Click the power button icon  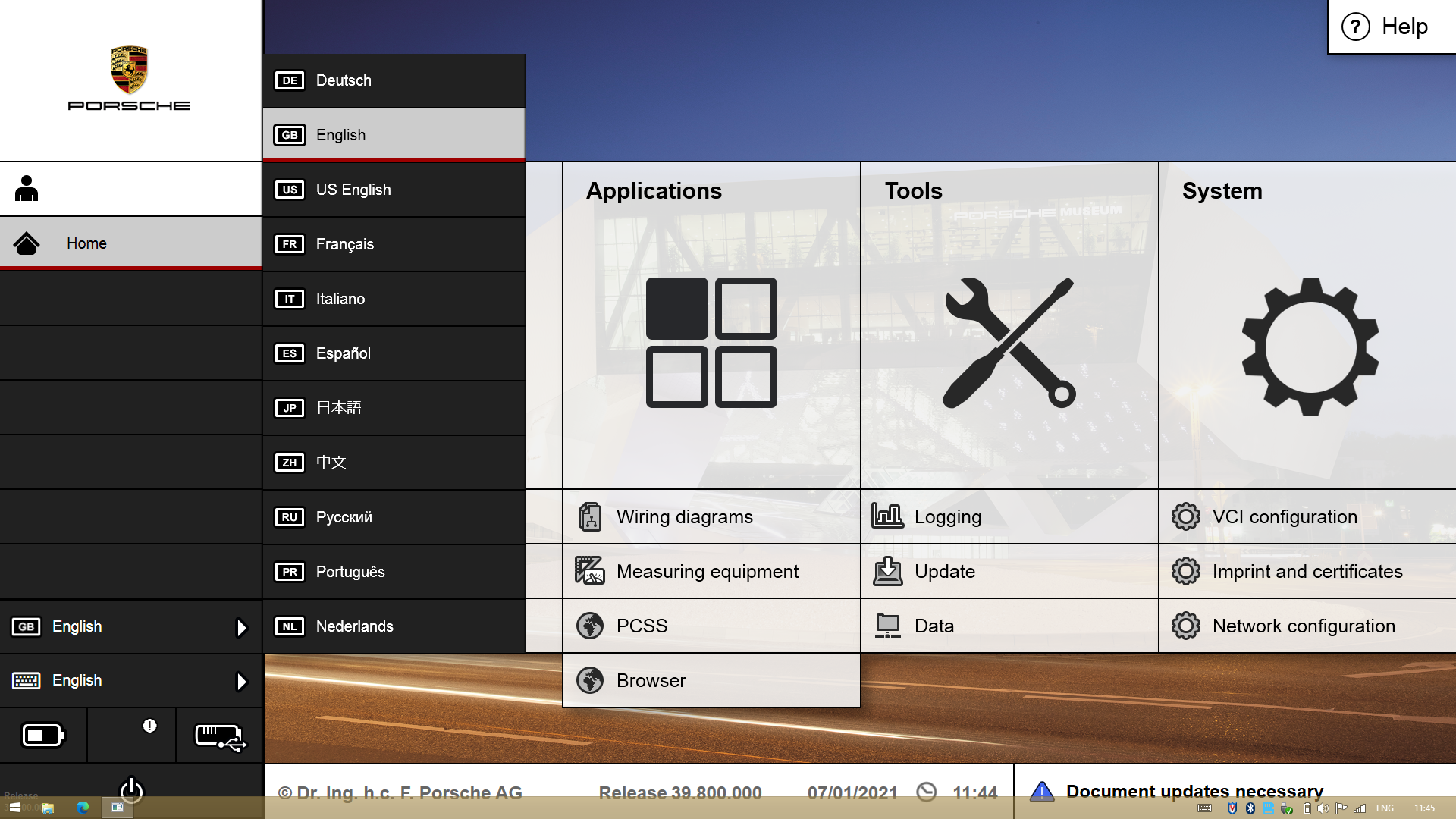[x=131, y=790]
